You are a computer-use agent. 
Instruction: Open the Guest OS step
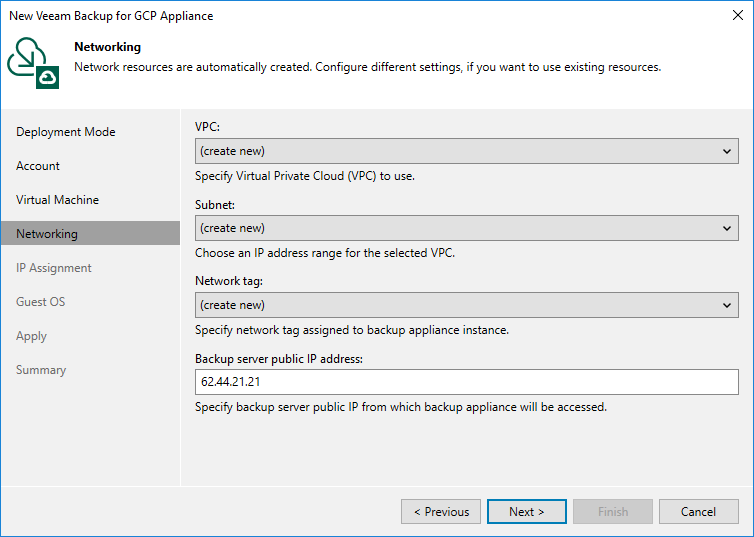pos(40,302)
